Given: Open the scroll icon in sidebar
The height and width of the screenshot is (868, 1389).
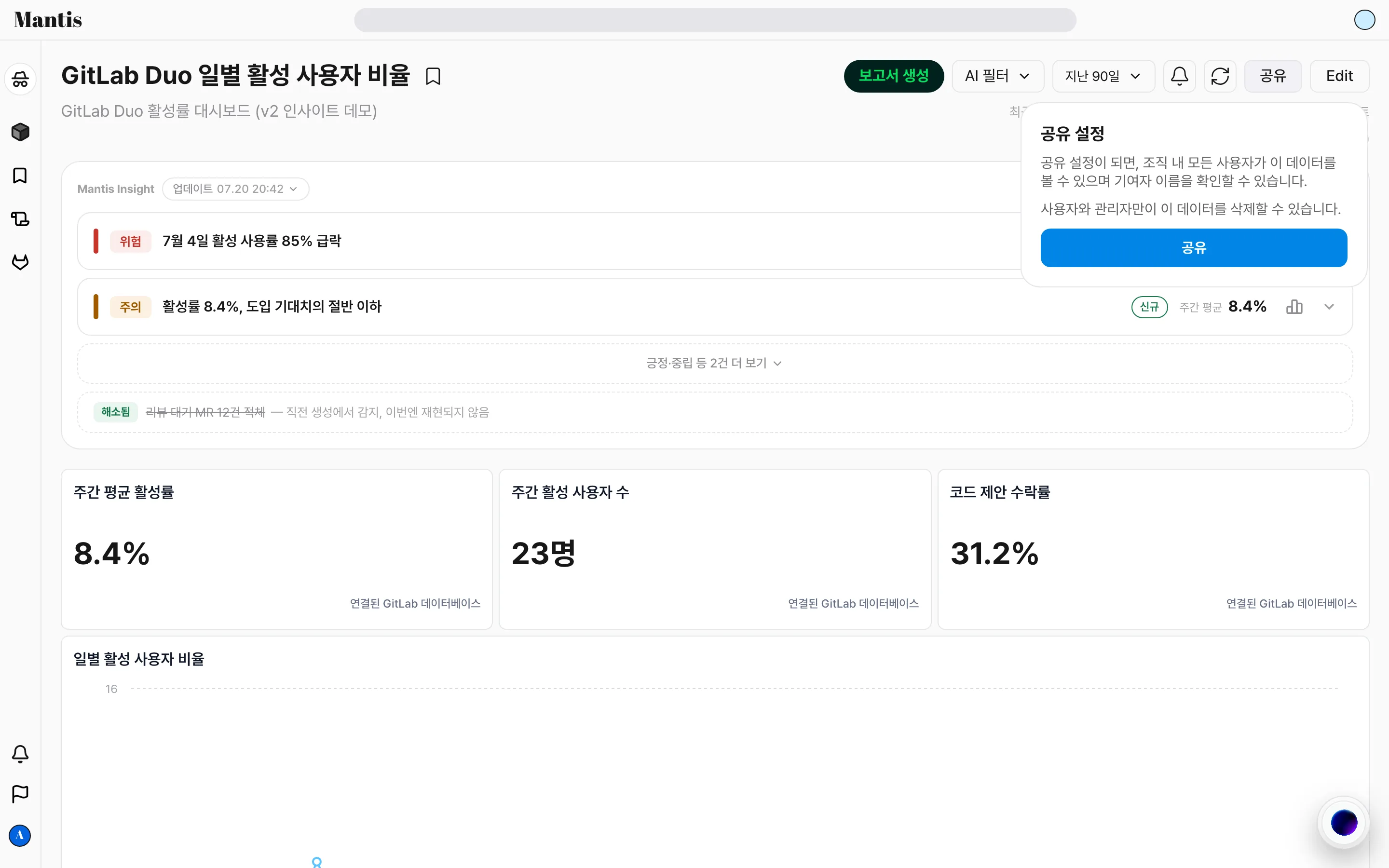Looking at the screenshot, I should (20, 219).
